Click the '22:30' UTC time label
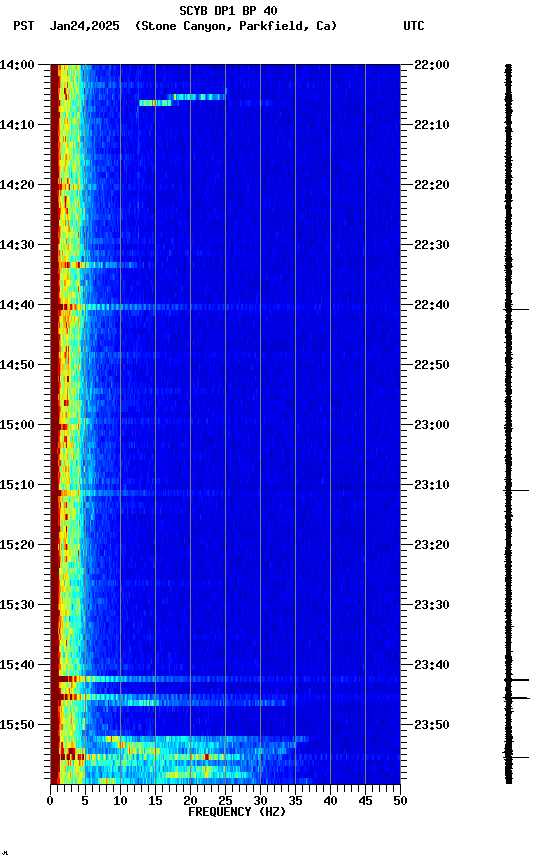Image resolution: width=552 pixels, height=864 pixels. (x=432, y=245)
